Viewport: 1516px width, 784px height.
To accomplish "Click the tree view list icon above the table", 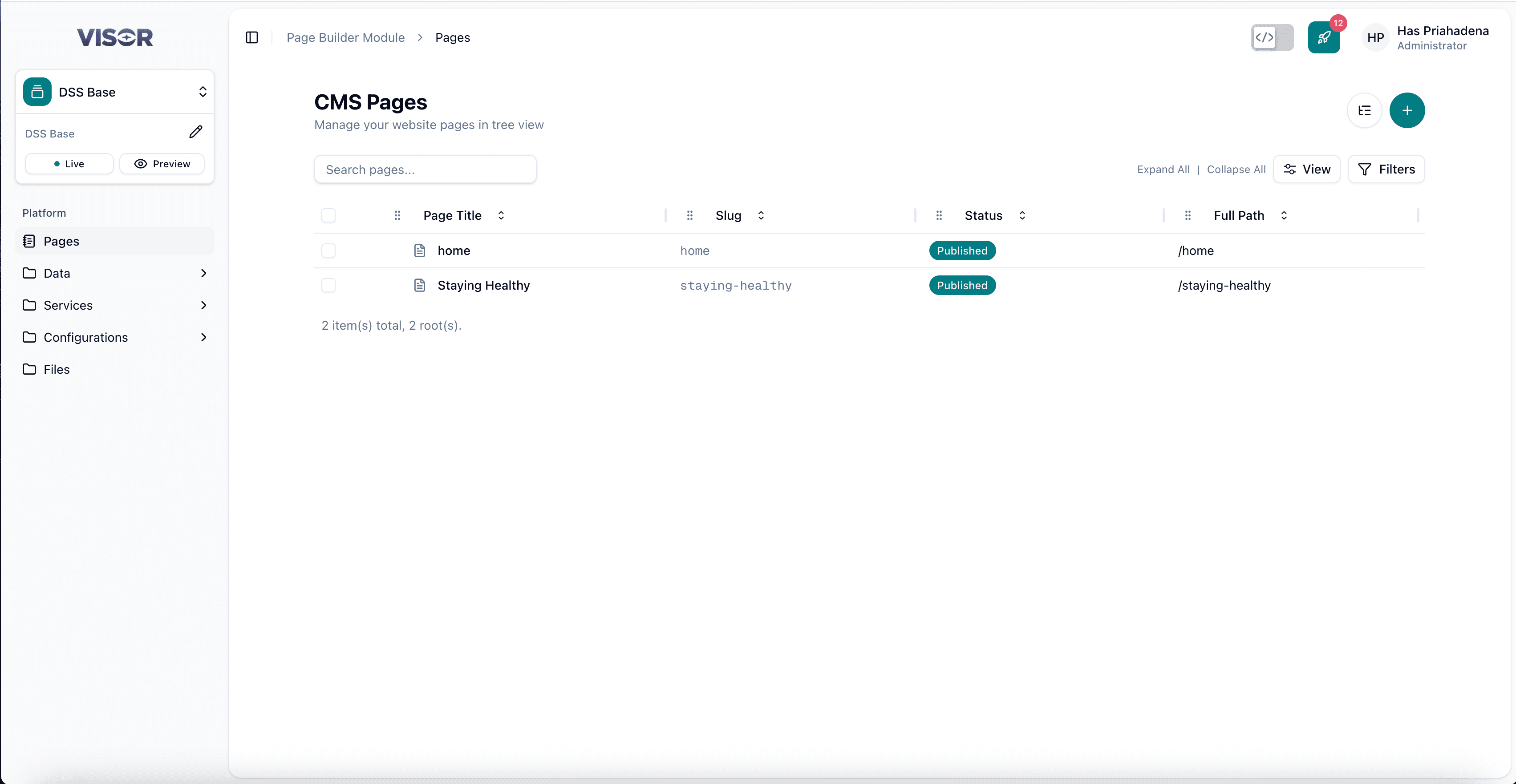I will coord(1364,111).
